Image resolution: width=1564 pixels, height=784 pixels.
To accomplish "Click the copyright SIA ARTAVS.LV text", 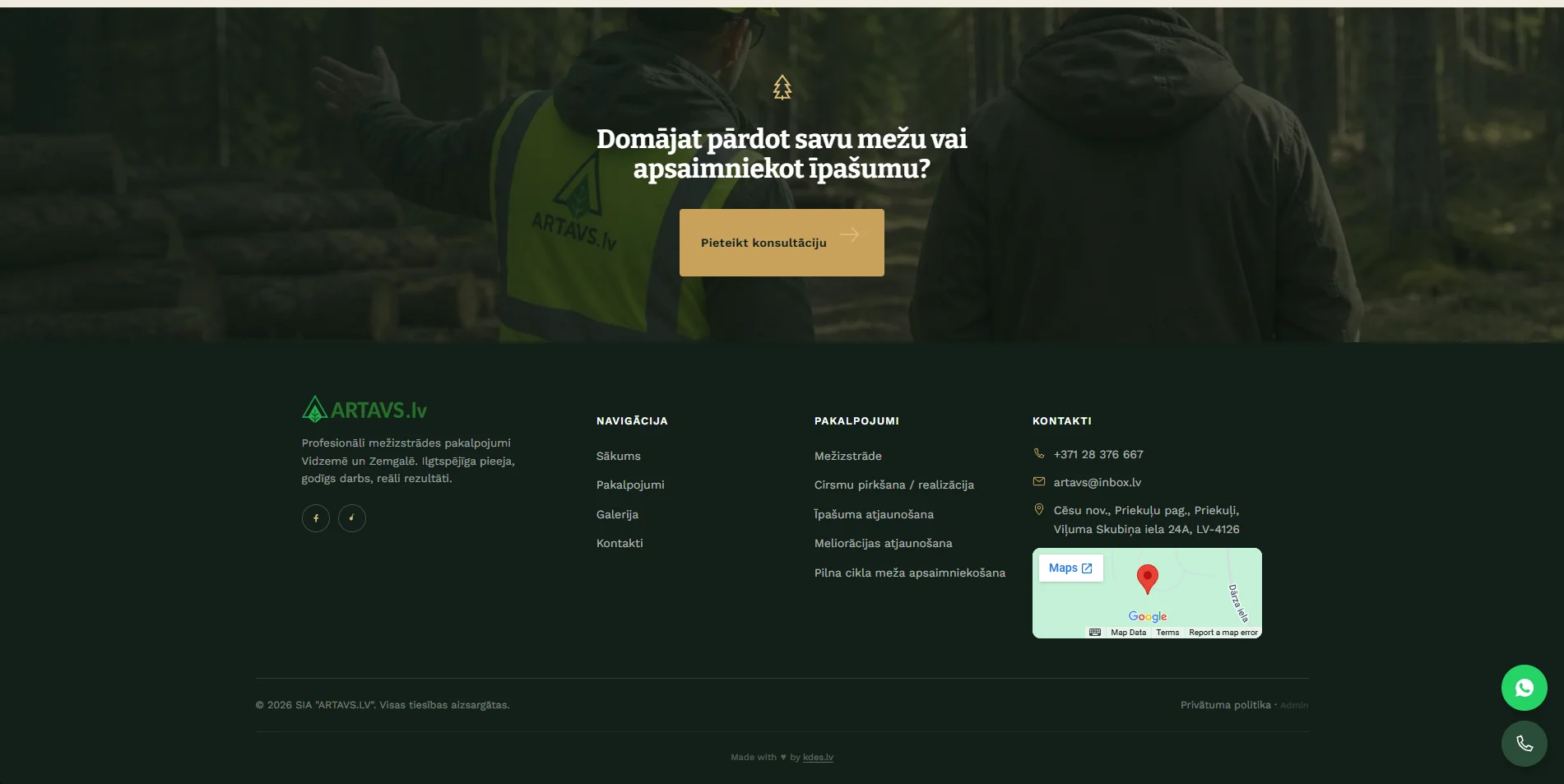I will (x=383, y=705).
